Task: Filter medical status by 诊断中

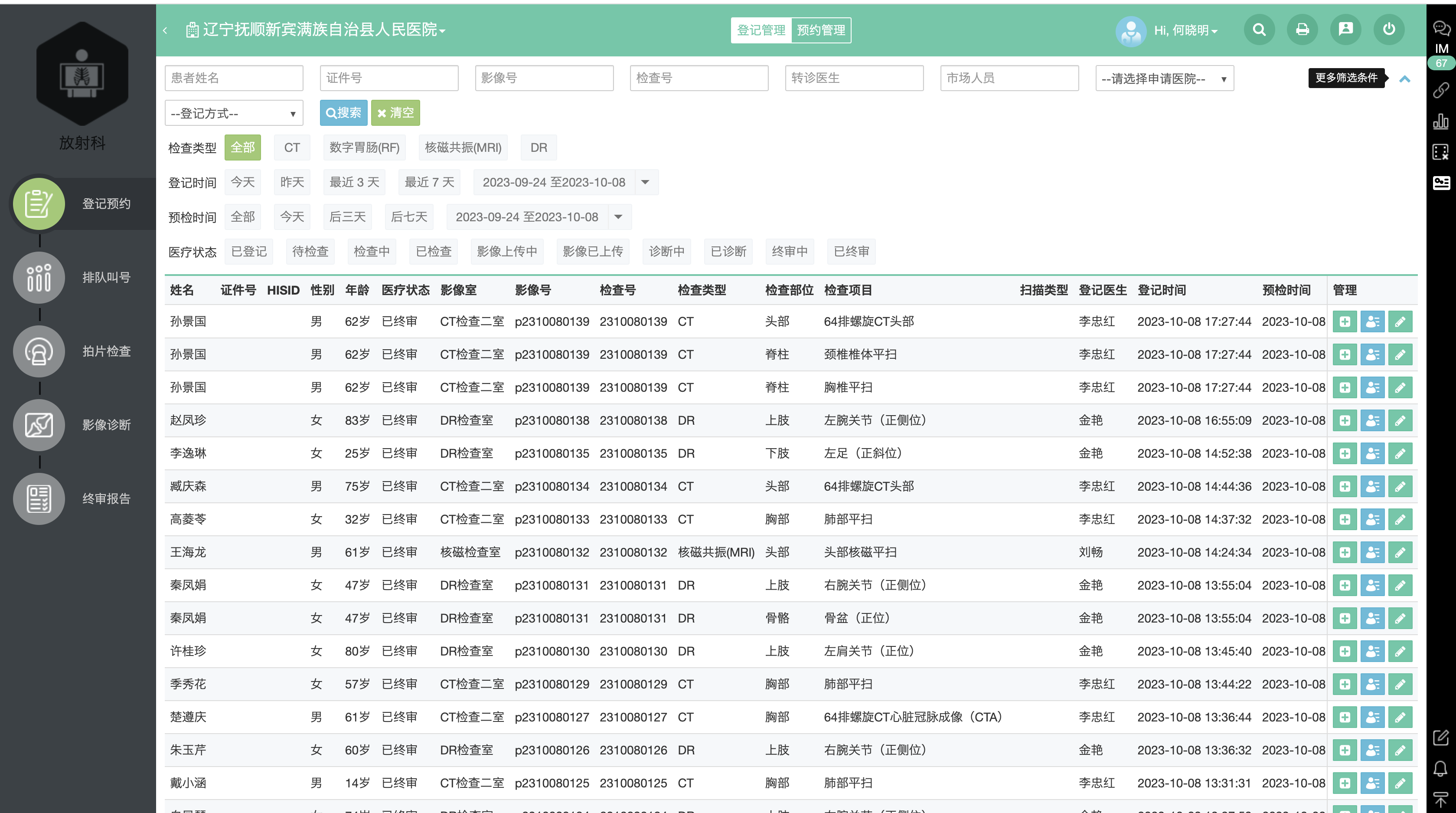Action: [666, 252]
